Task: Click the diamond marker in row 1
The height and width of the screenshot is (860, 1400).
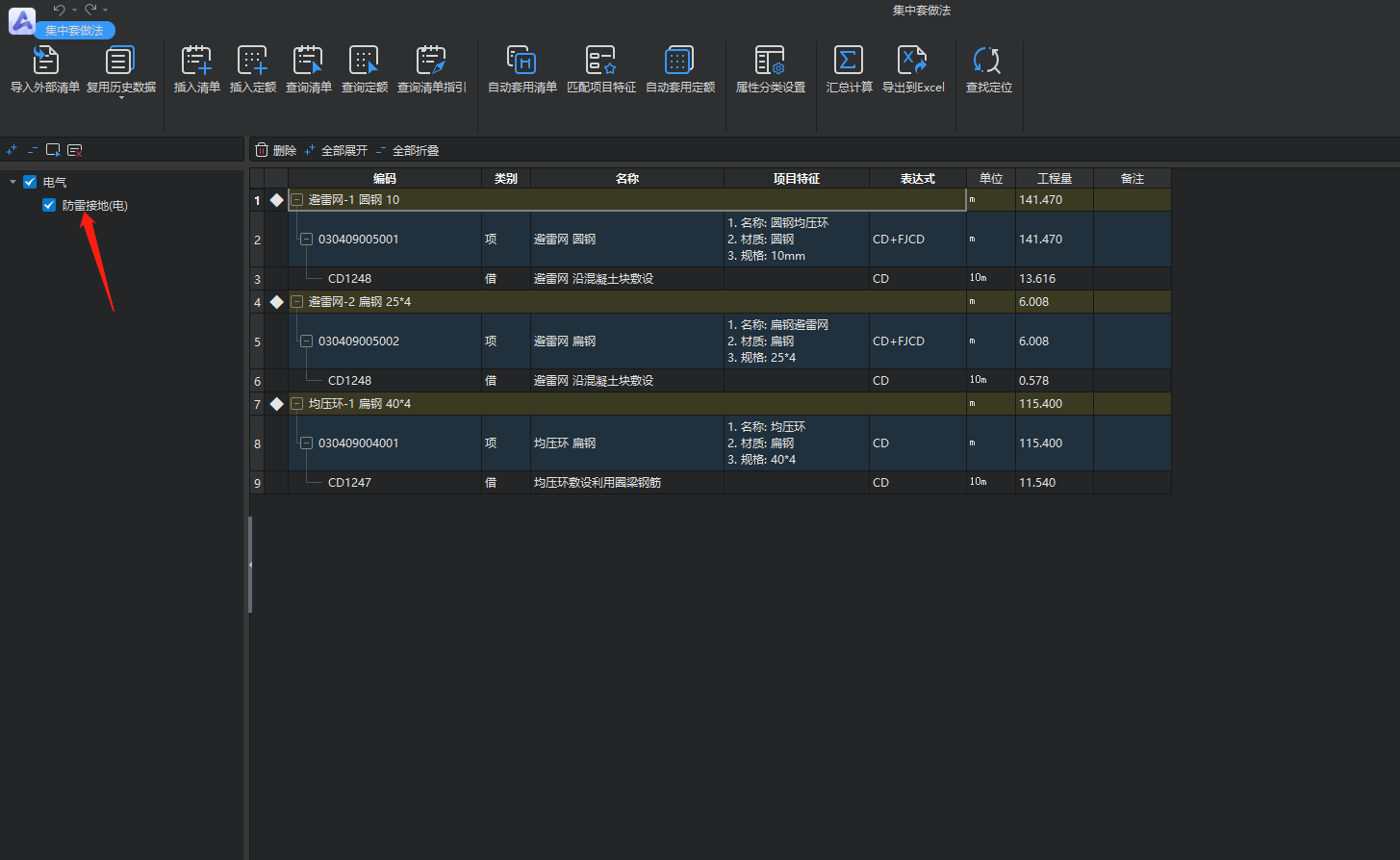Action: pyautogui.click(x=276, y=200)
